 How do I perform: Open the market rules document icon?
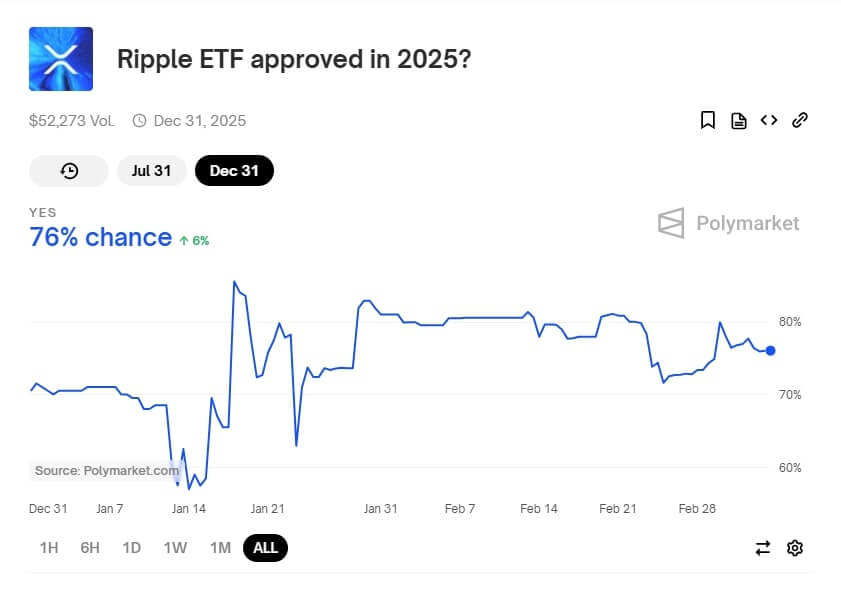[x=739, y=121]
